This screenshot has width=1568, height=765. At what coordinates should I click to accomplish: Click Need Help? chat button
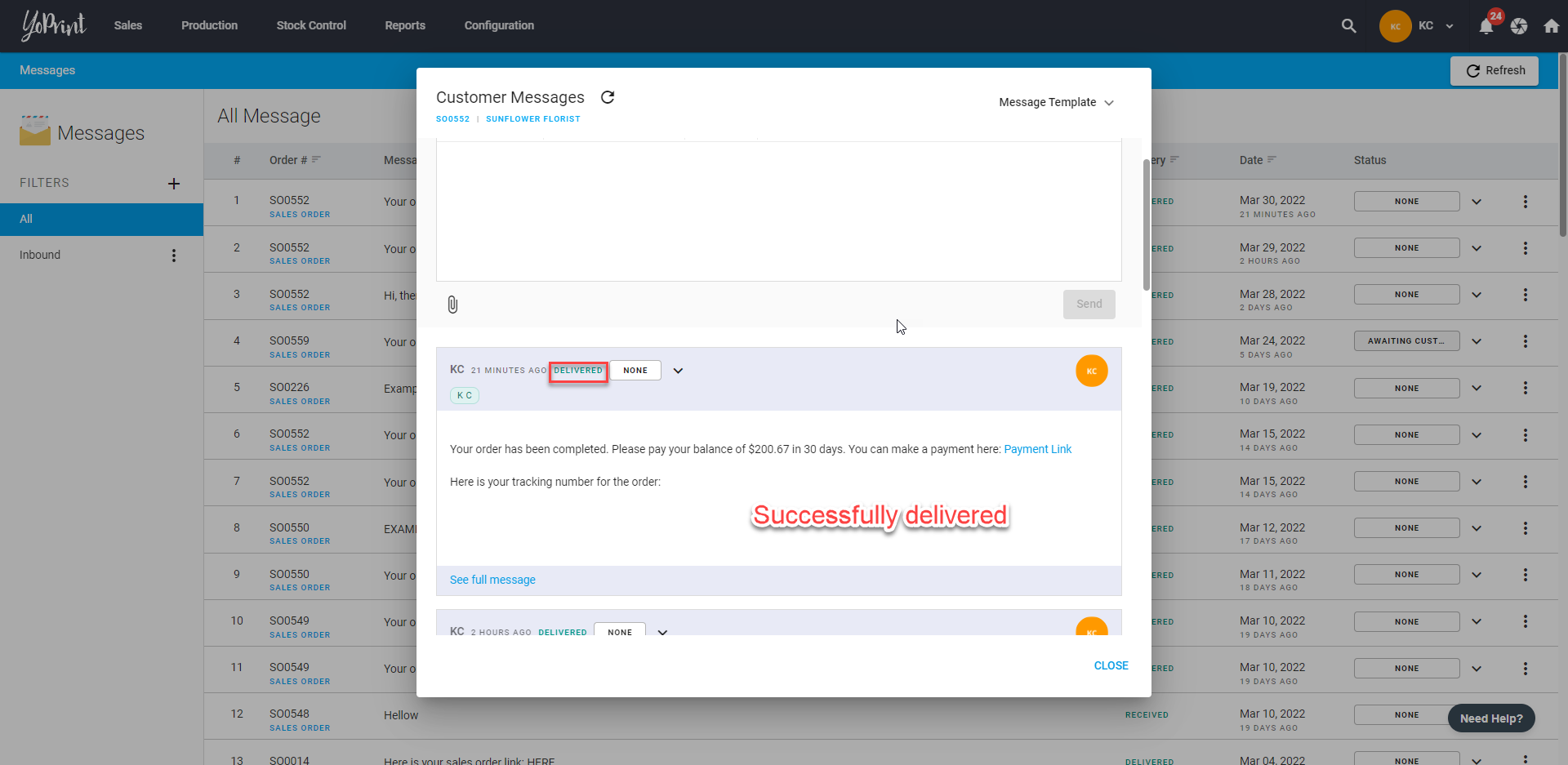click(1491, 718)
